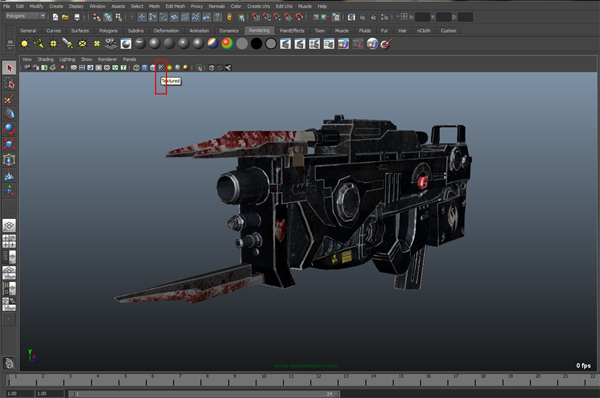Open the Edit Mesh menu

click(175, 6)
